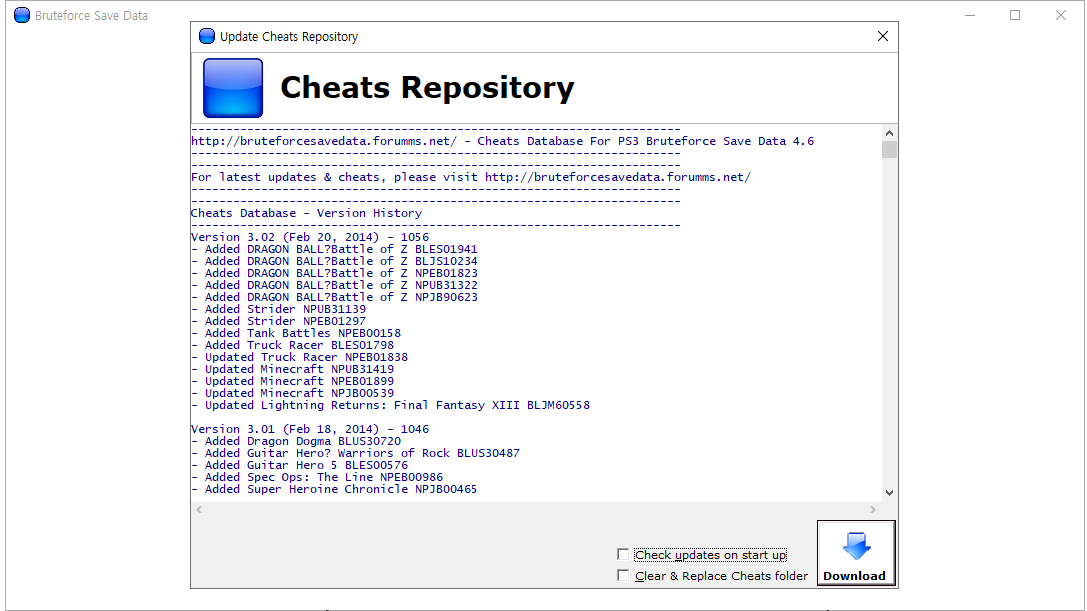Click the line 'Added DRAGON BALL?Battle of Z NPUB31322'
1087x611 pixels.
coord(335,285)
